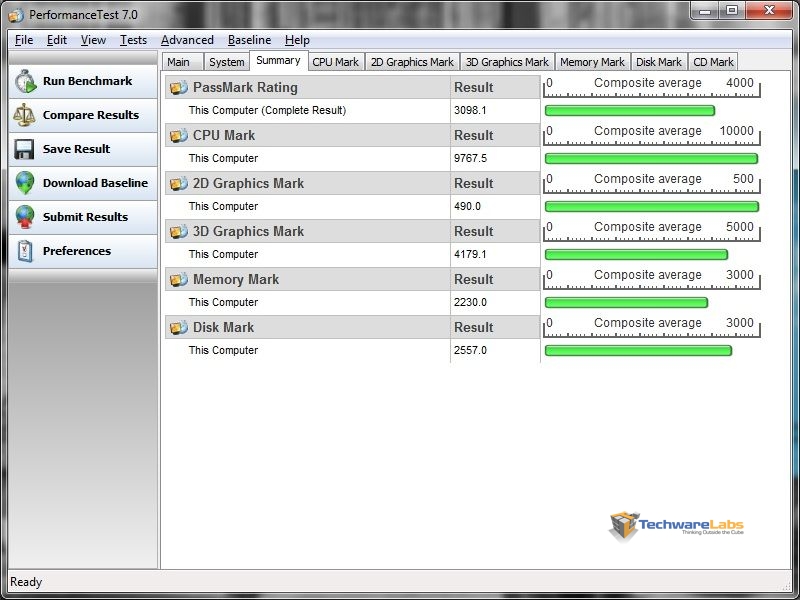Click the Memory Mark result value 2230.0

click(x=470, y=302)
